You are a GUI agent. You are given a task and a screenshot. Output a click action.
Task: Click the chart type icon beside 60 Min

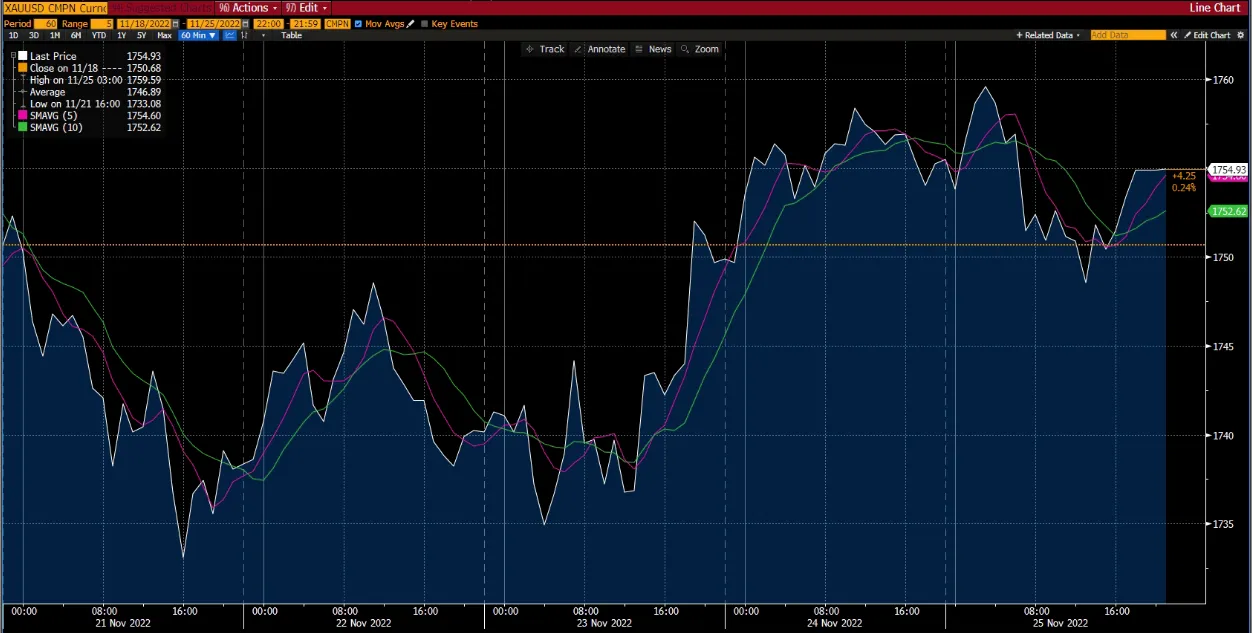click(232, 35)
